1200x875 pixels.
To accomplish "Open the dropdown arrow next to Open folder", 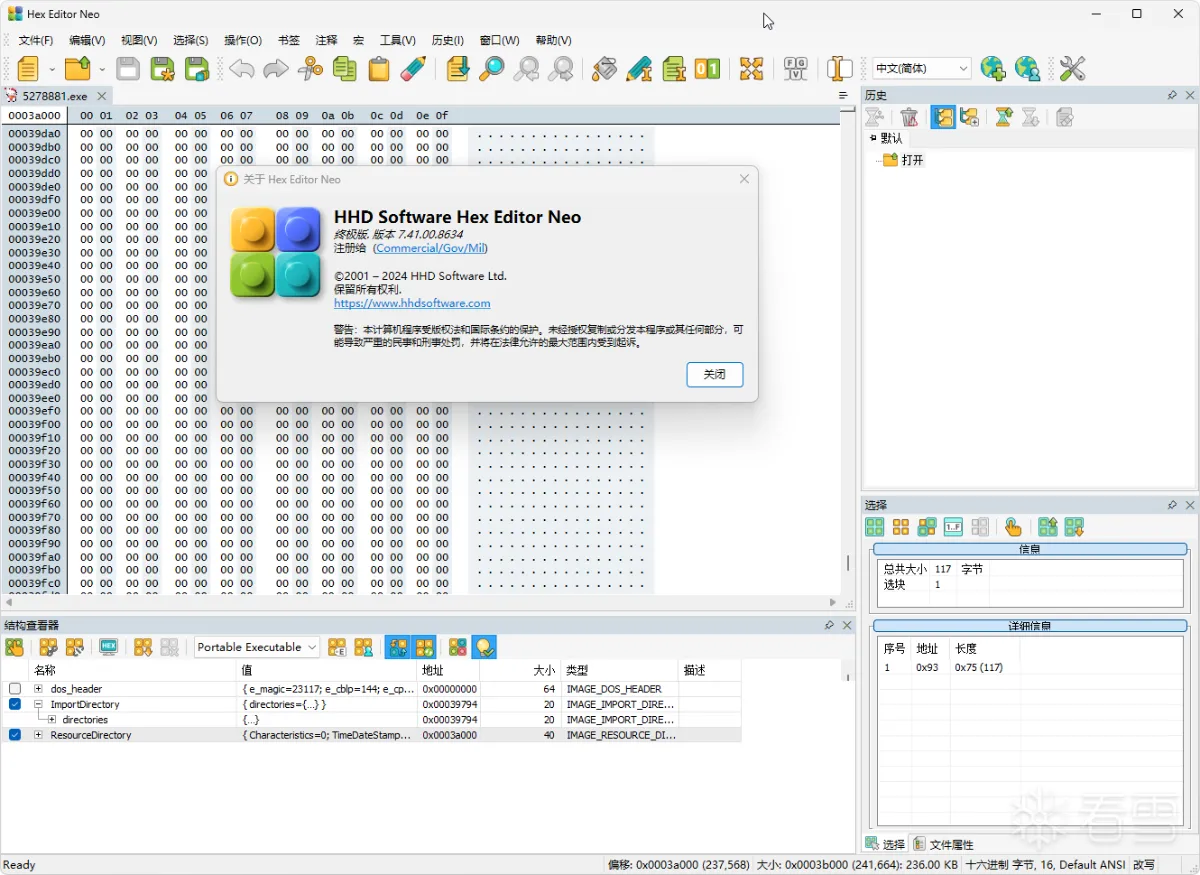I will 102,69.
